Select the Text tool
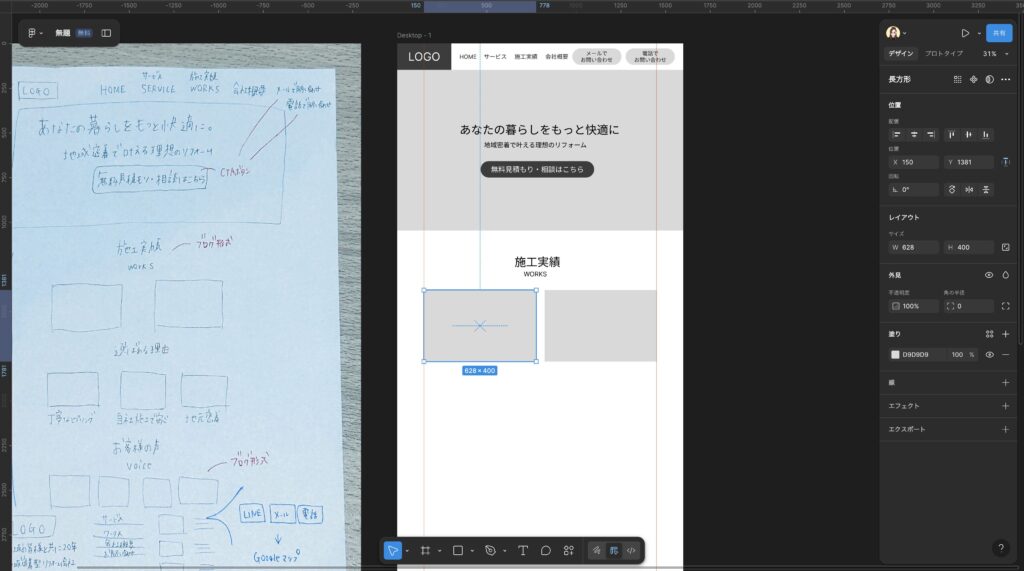Screen dimensions: 1024x571 coord(522,550)
